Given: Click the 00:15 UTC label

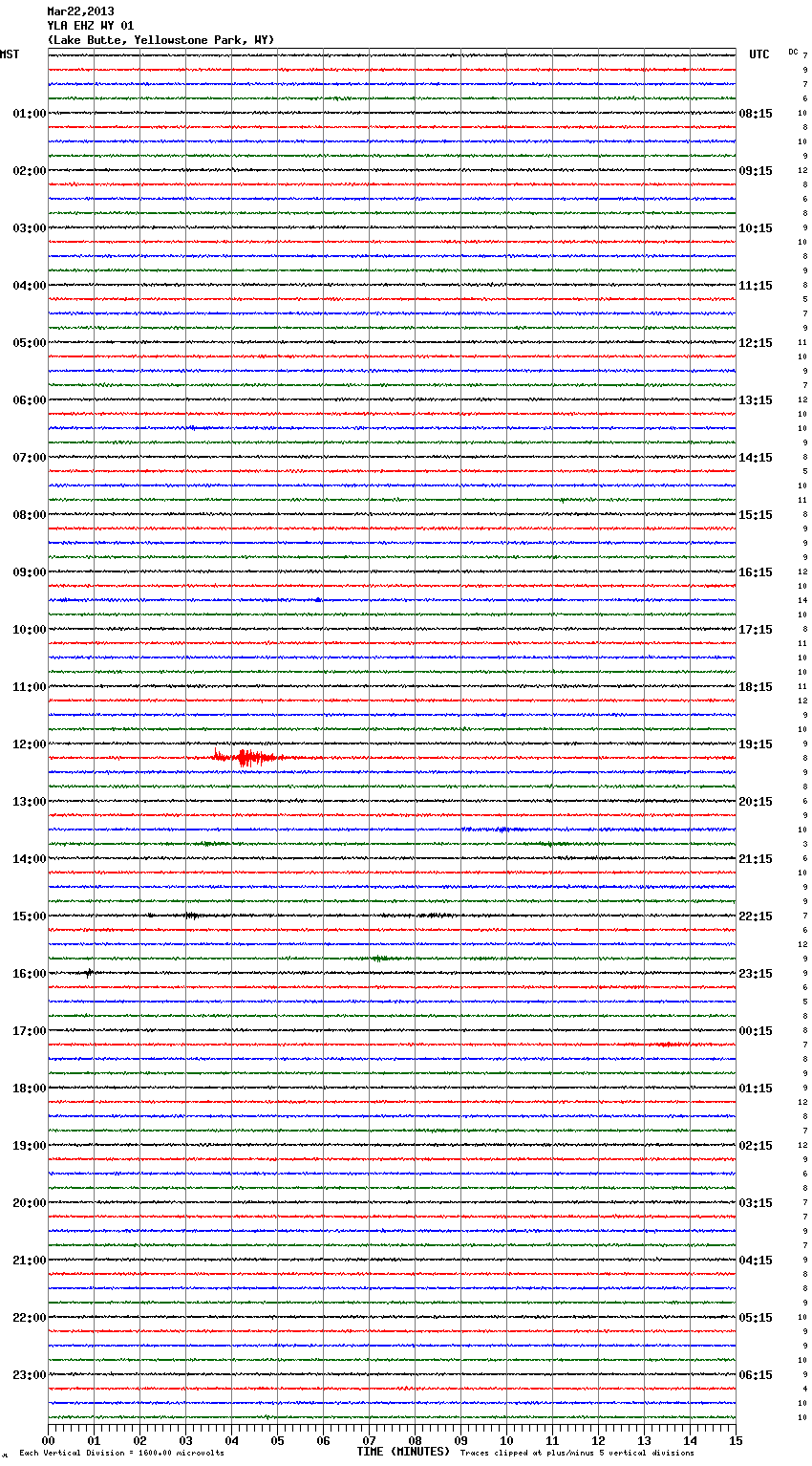Looking at the screenshot, I should coord(756,1031).
